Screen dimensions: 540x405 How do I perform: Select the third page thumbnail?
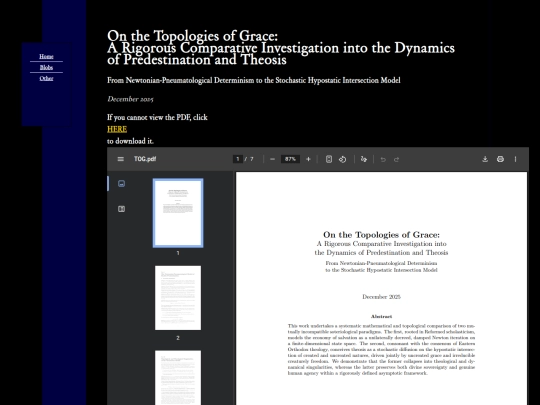pos(178,378)
